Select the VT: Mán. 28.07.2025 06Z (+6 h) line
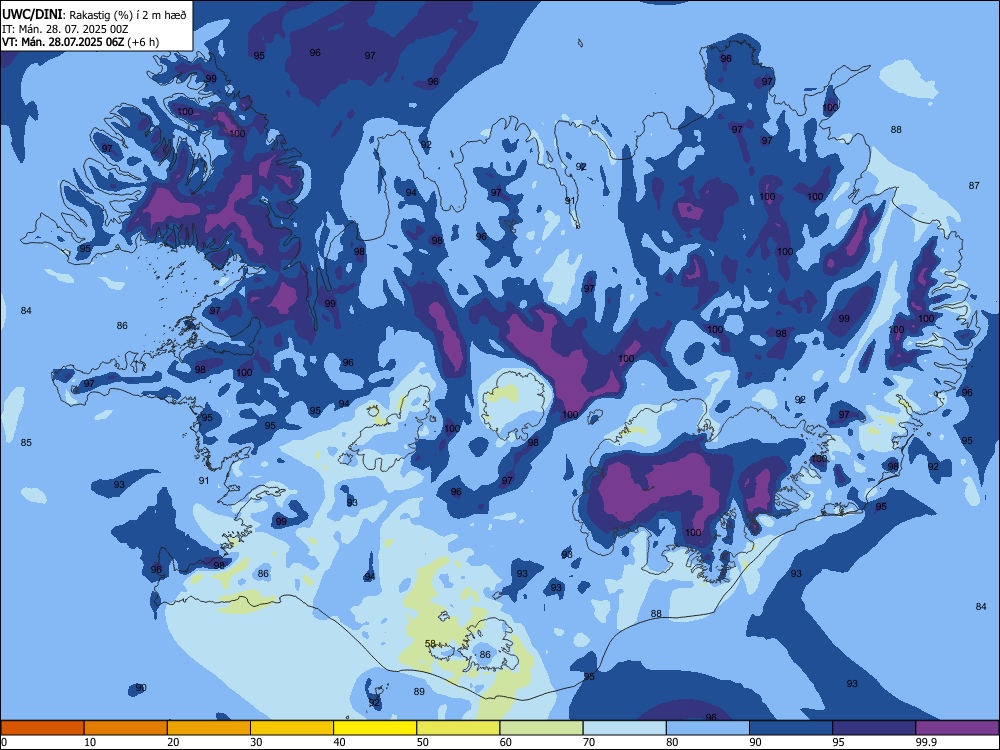The height and width of the screenshot is (750, 1000). coord(80,42)
